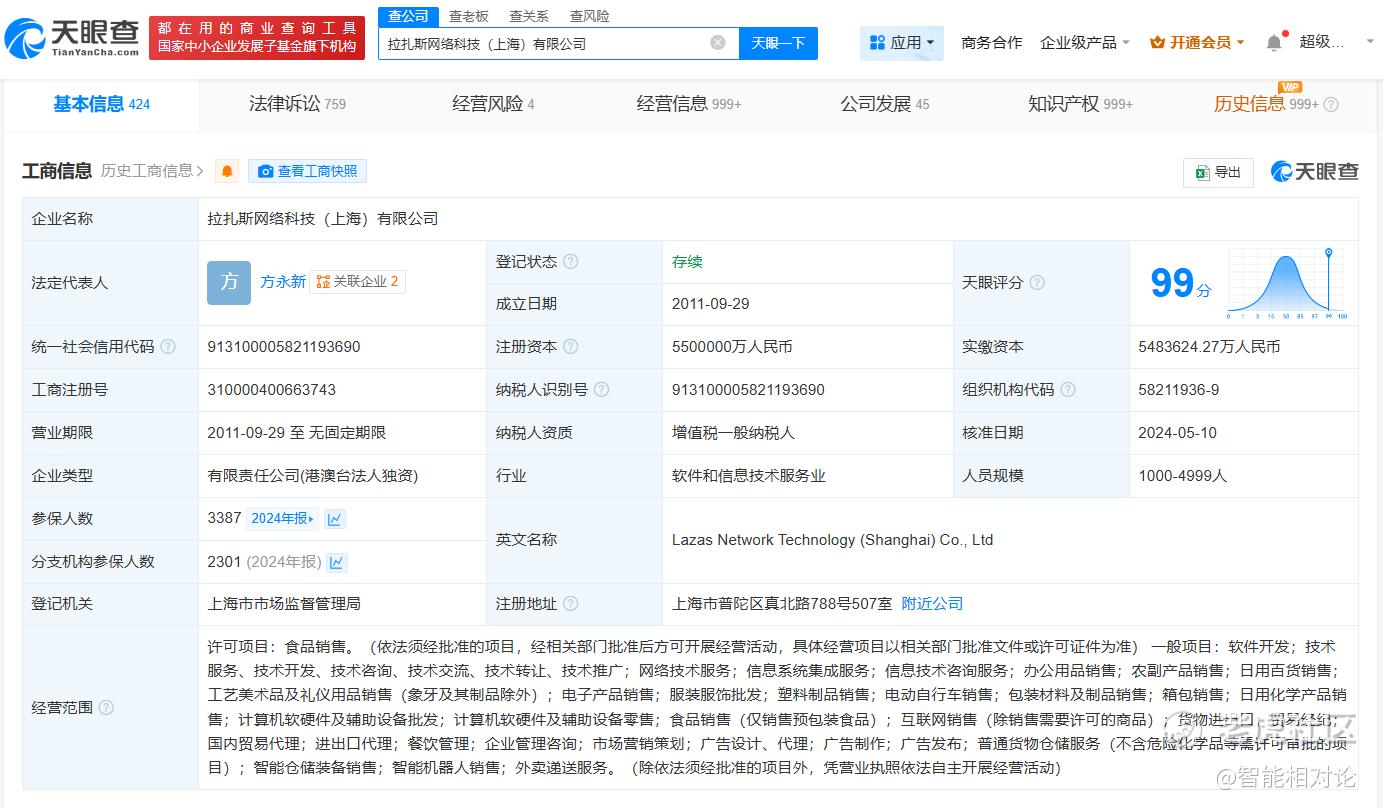
Task: Expand the 企业级产品 dropdown
Action: (x=1085, y=43)
